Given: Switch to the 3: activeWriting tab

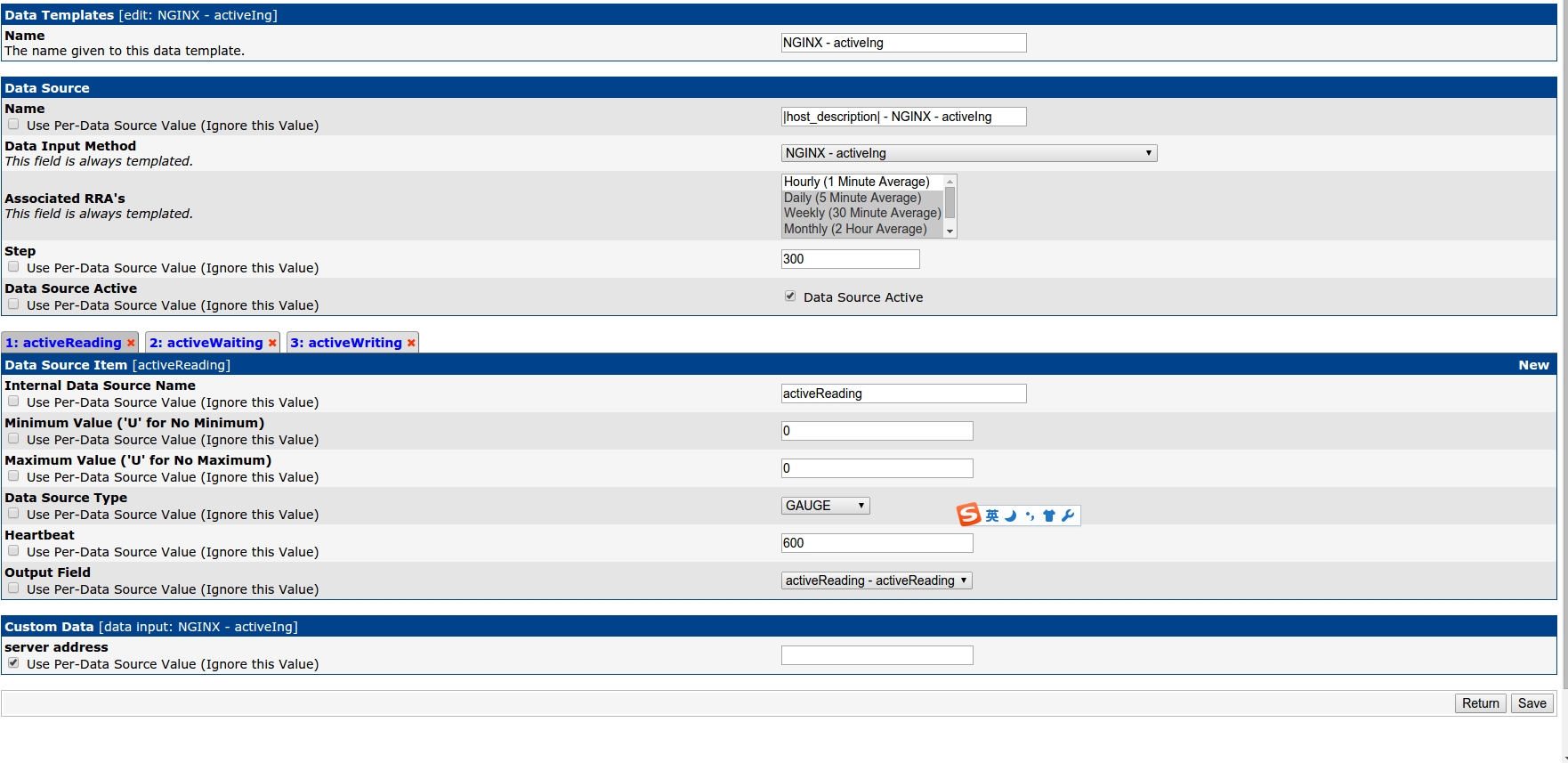Looking at the screenshot, I should pos(346,343).
